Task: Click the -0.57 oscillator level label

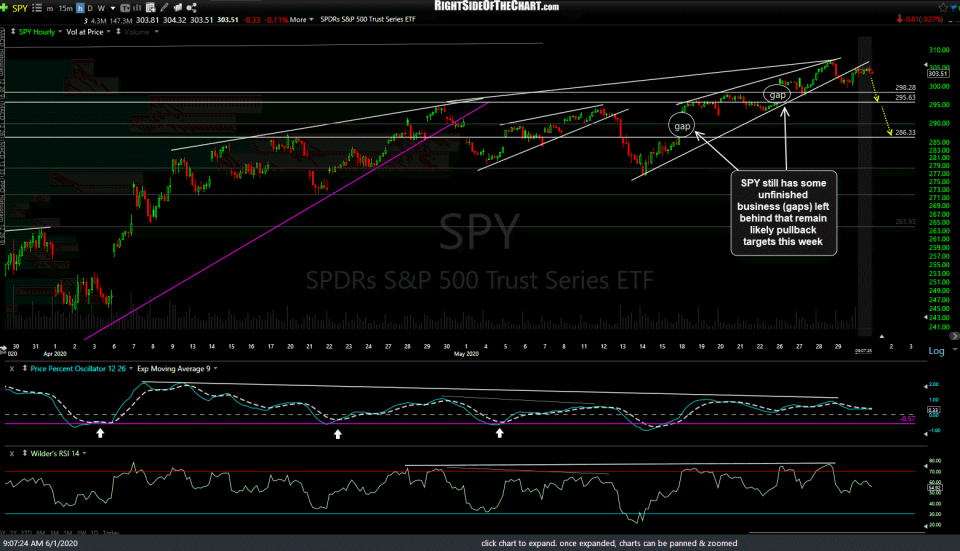Action: (x=907, y=419)
